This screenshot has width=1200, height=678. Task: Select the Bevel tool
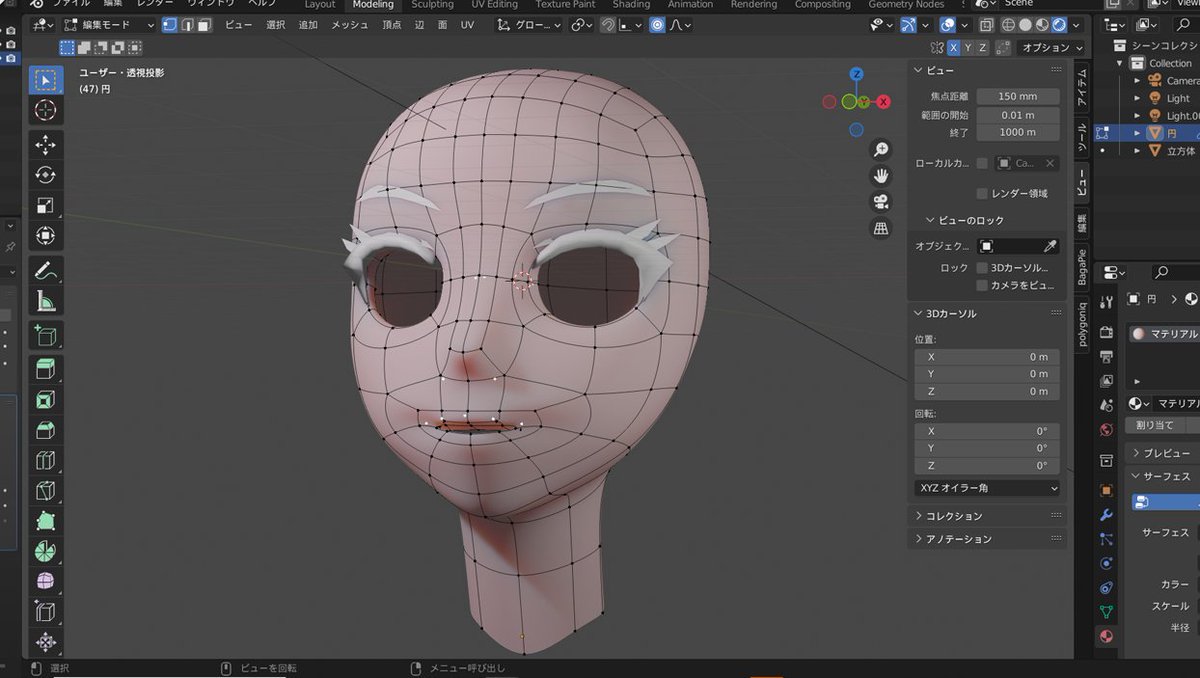point(46,430)
